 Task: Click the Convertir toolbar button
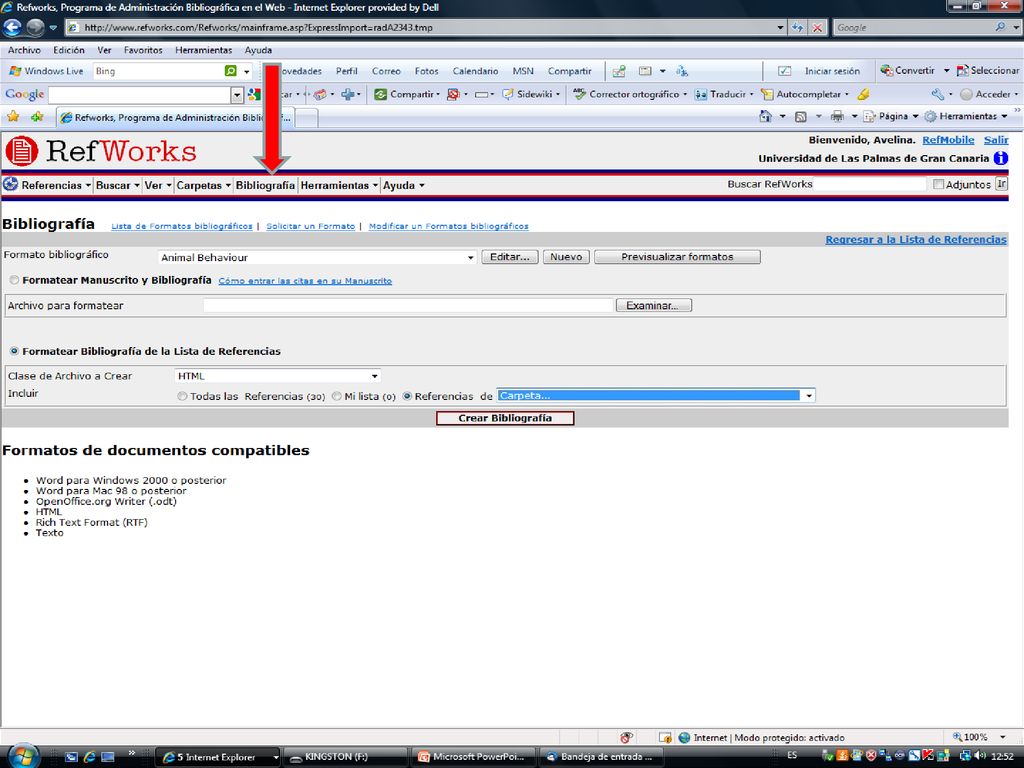908,71
